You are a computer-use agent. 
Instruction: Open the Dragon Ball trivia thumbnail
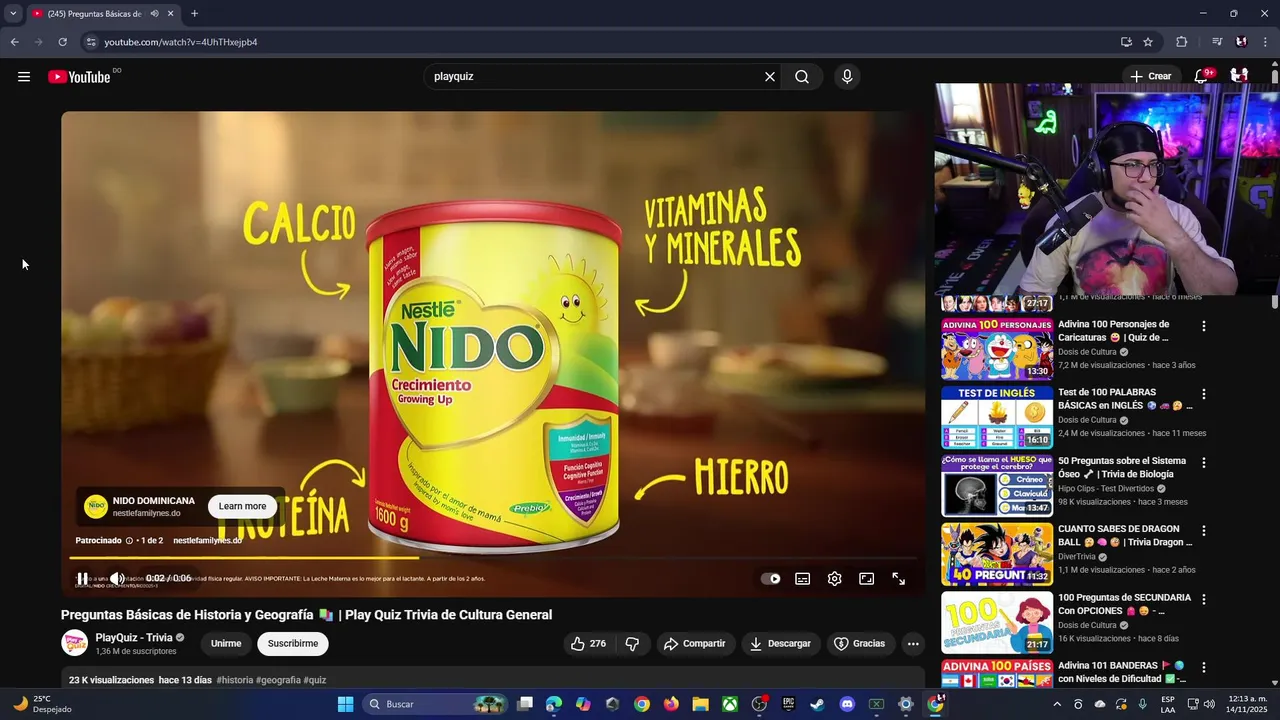coord(997,554)
